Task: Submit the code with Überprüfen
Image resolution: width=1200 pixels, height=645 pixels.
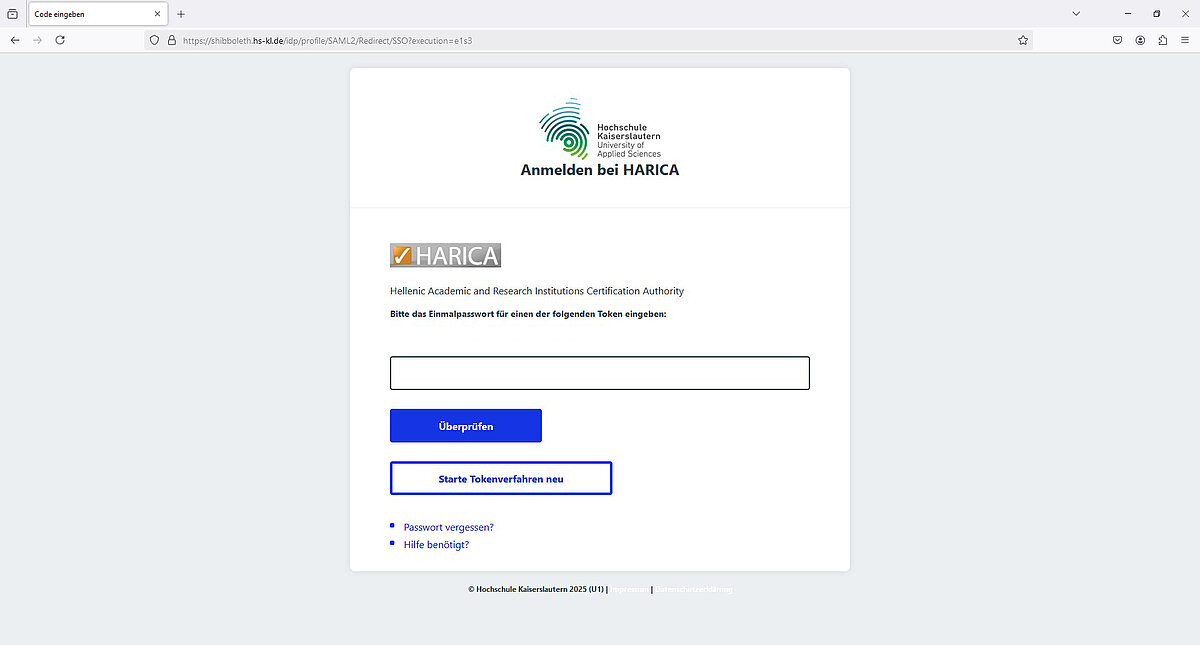Action: [x=466, y=426]
